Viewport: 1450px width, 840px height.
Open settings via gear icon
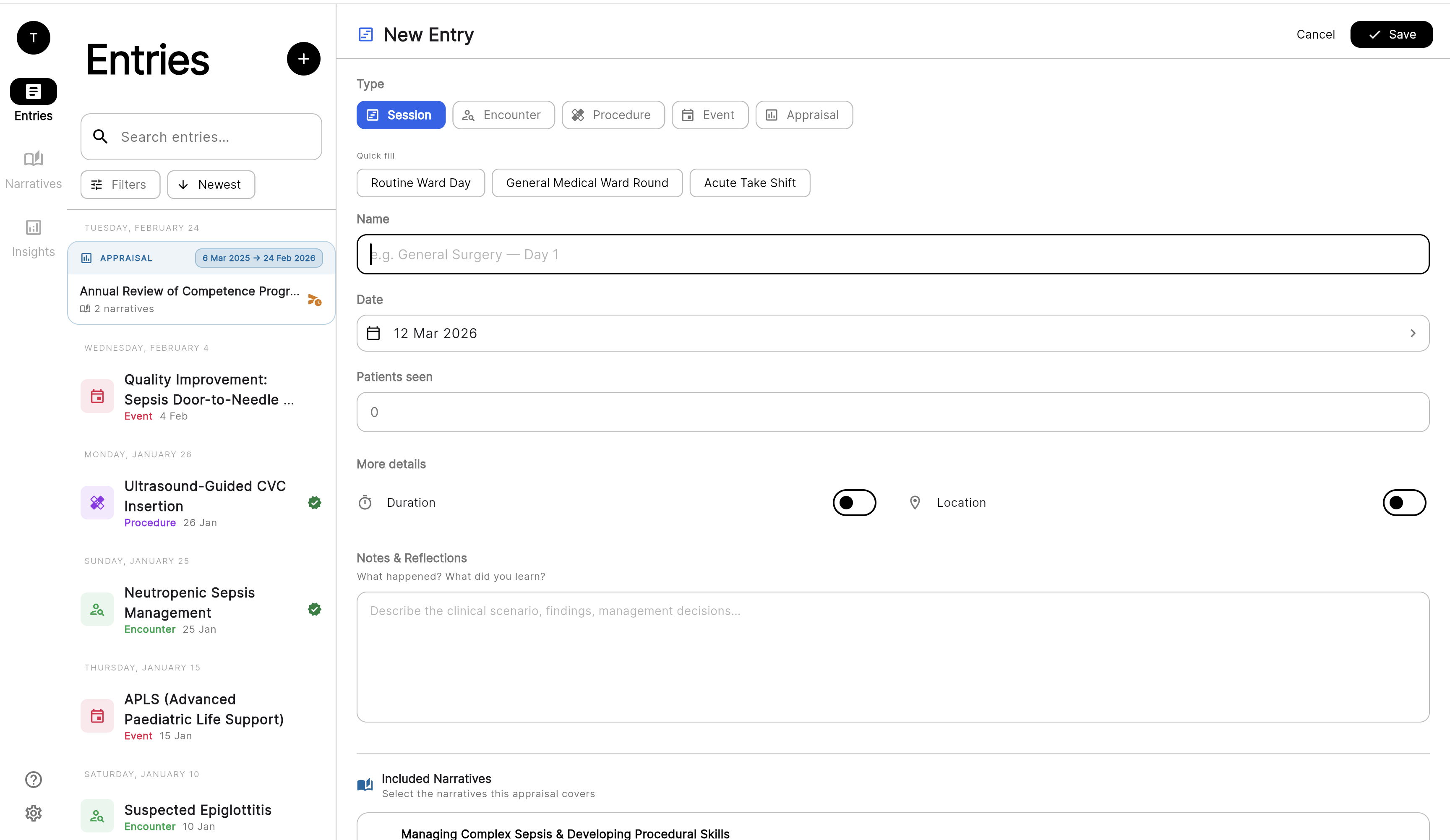(x=34, y=813)
